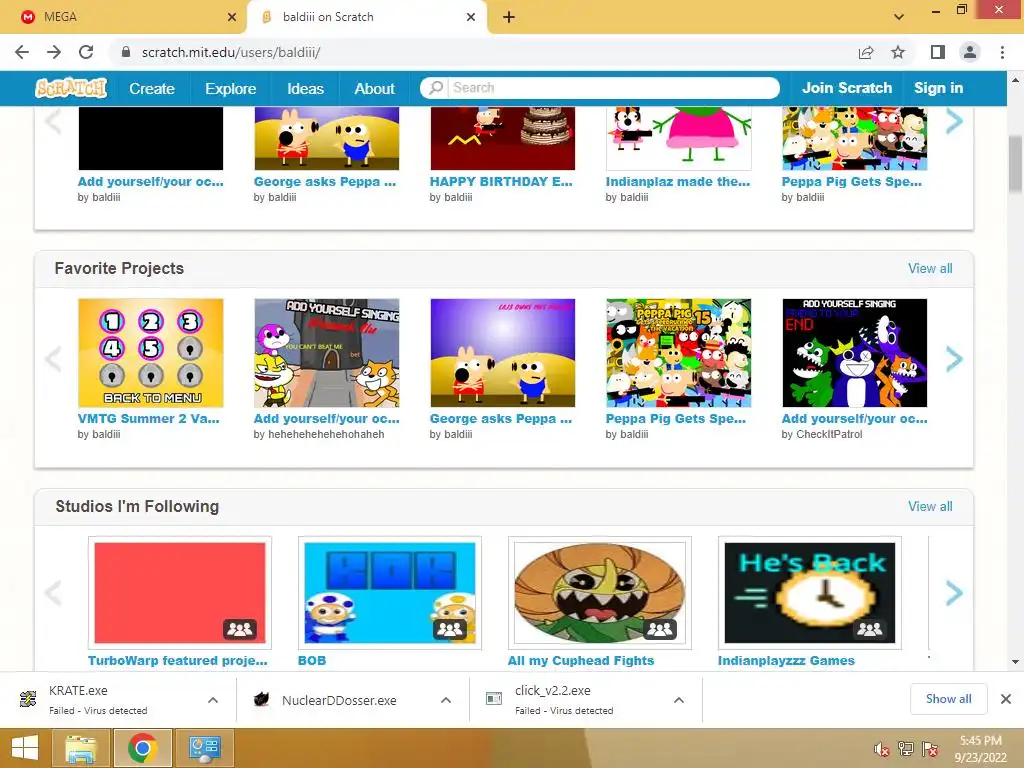This screenshot has height=768, width=1024.
Task: Click Chrome icon in taskbar
Action: pyautogui.click(x=142, y=748)
